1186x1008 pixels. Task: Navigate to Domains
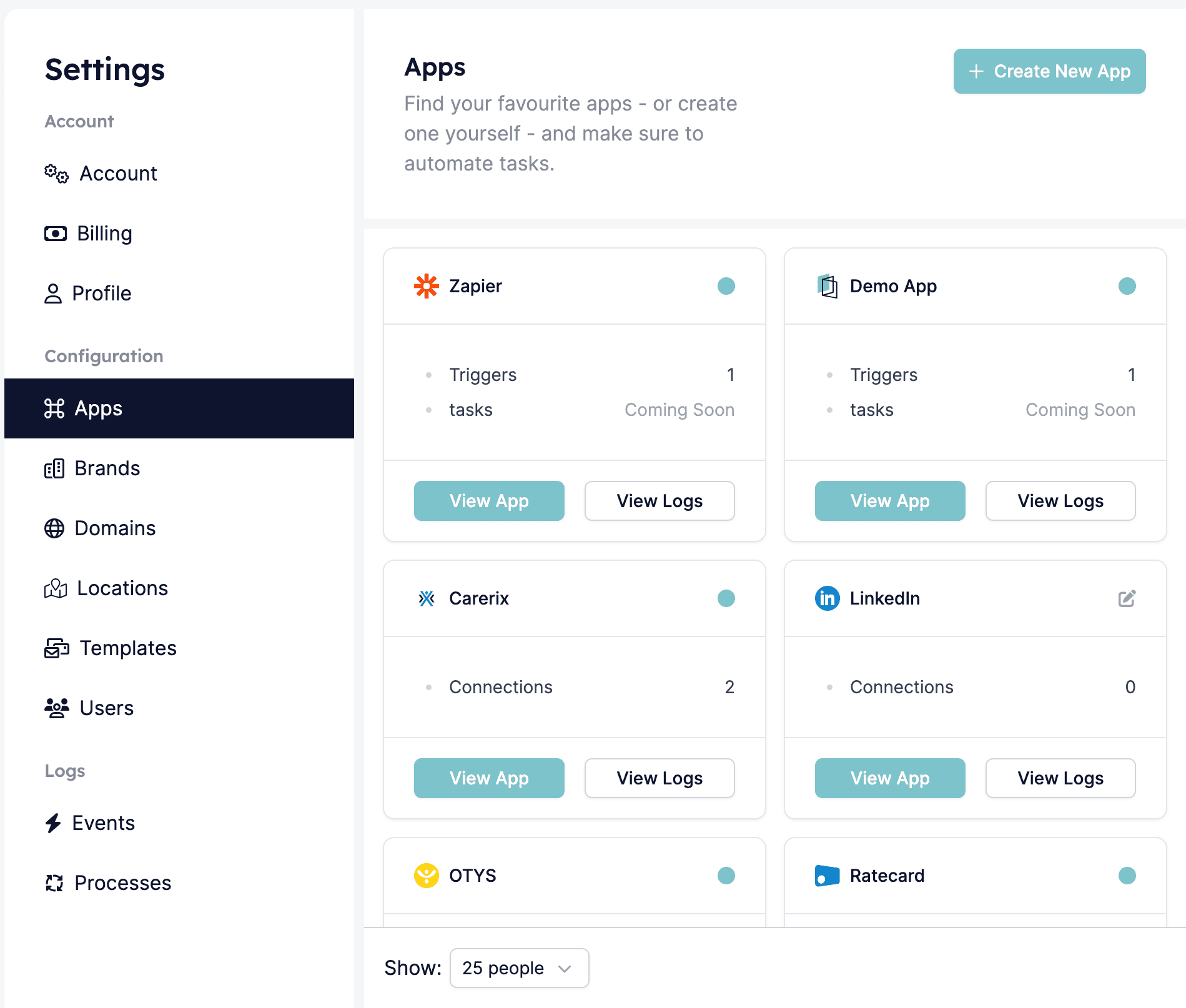click(x=179, y=528)
